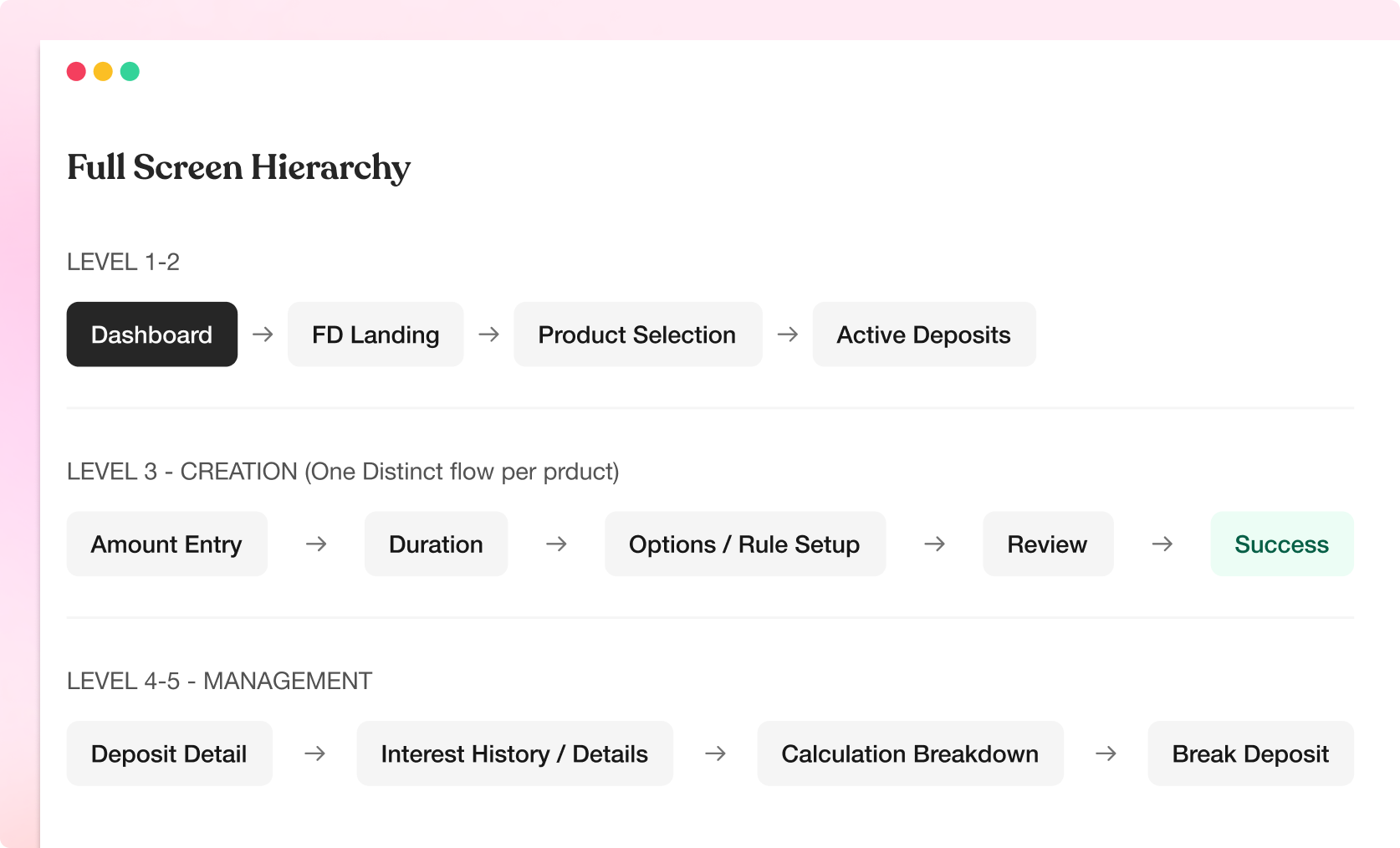
Task: Select the FD Landing chip
Action: (376, 335)
